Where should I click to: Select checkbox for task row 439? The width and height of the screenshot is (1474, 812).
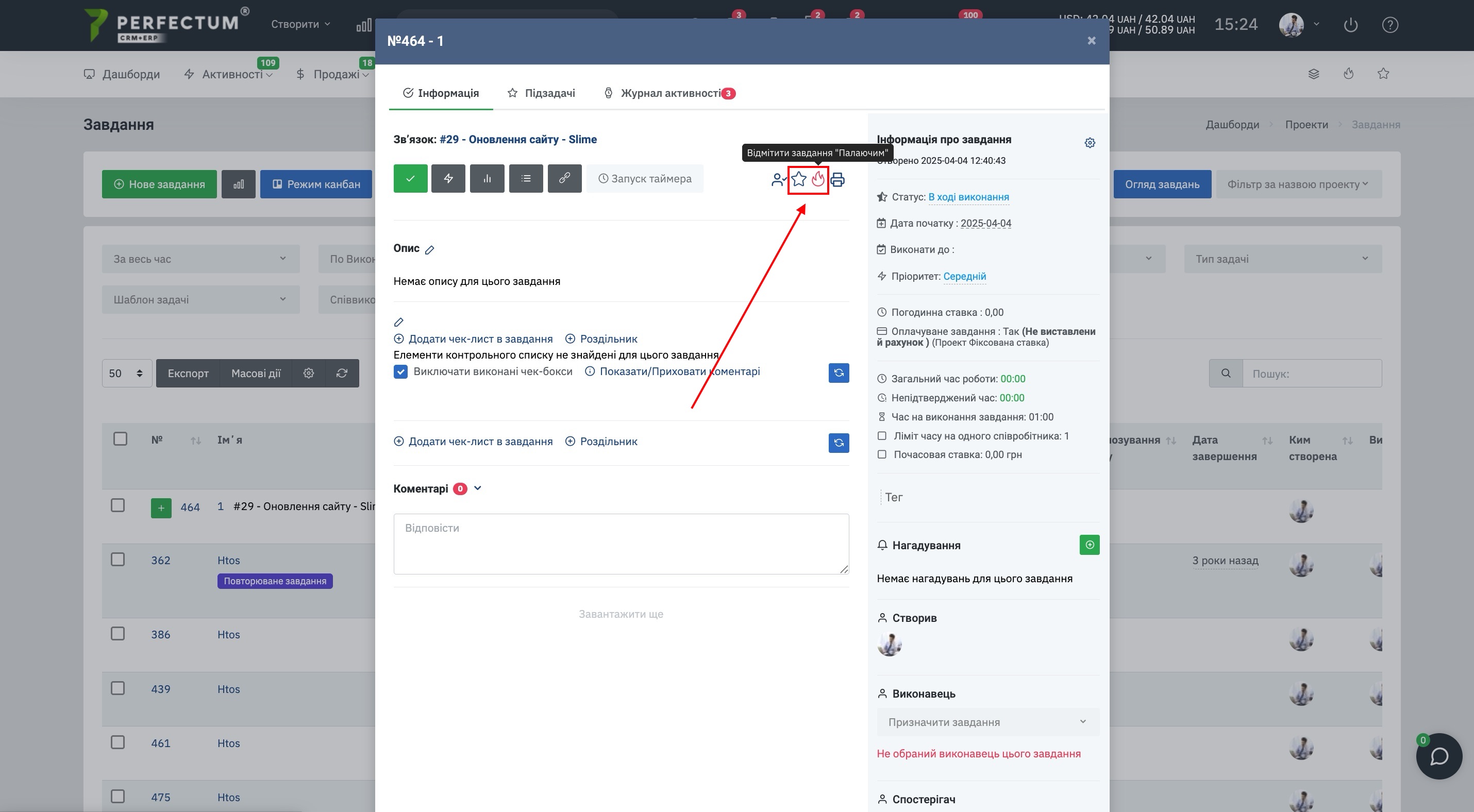[118, 688]
